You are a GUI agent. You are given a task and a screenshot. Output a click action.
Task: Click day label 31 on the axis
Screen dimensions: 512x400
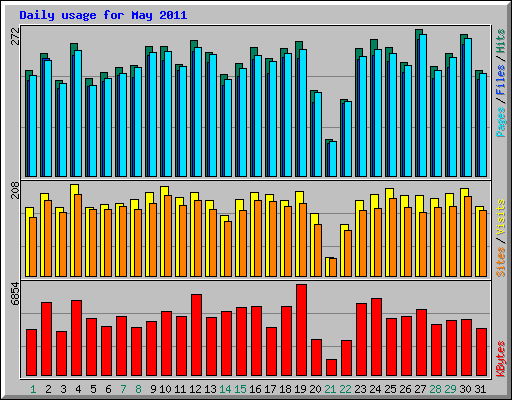pyautogui.click(x=480, y=389)
